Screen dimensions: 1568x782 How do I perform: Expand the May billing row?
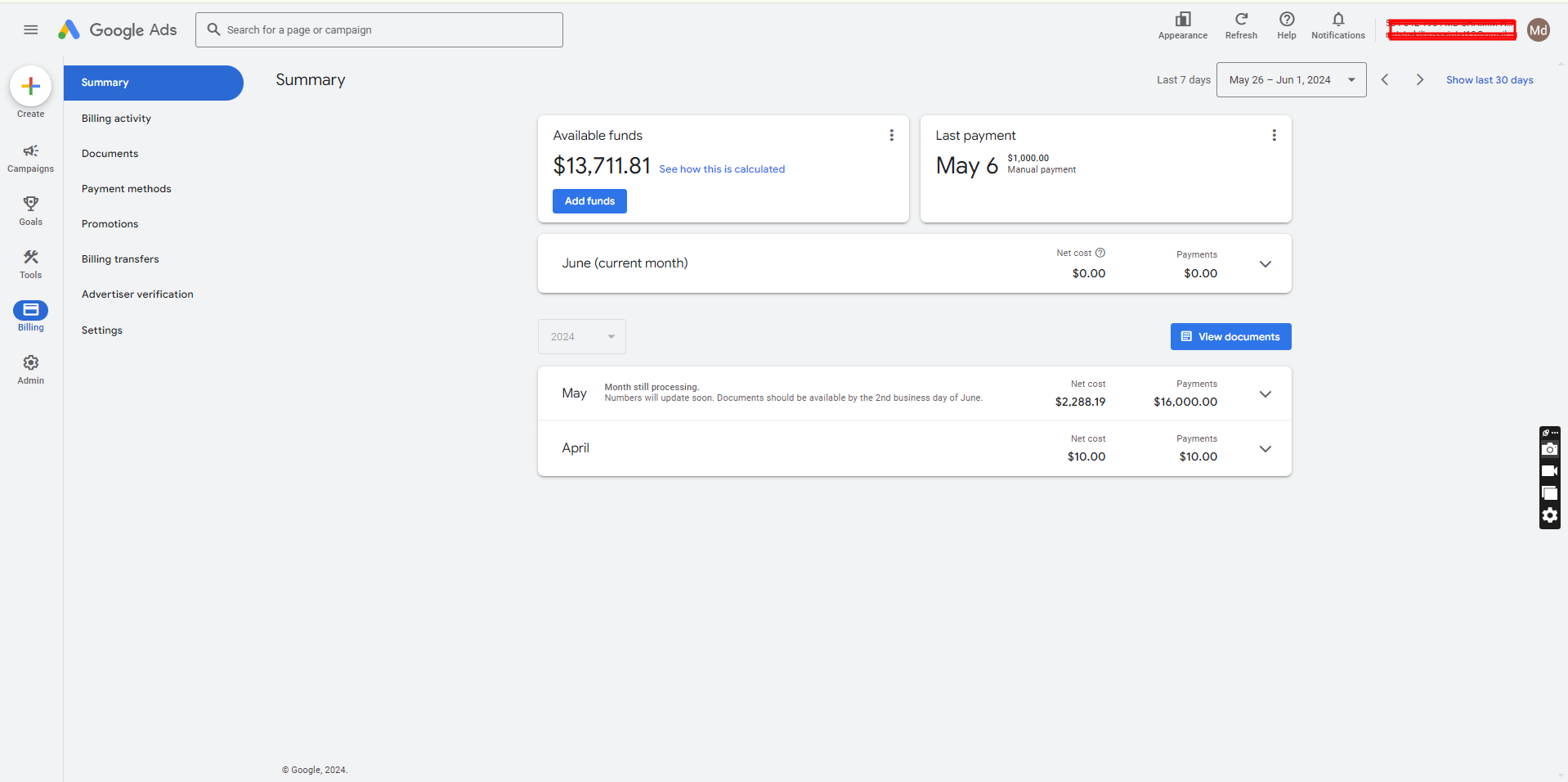click(1265, 394)
